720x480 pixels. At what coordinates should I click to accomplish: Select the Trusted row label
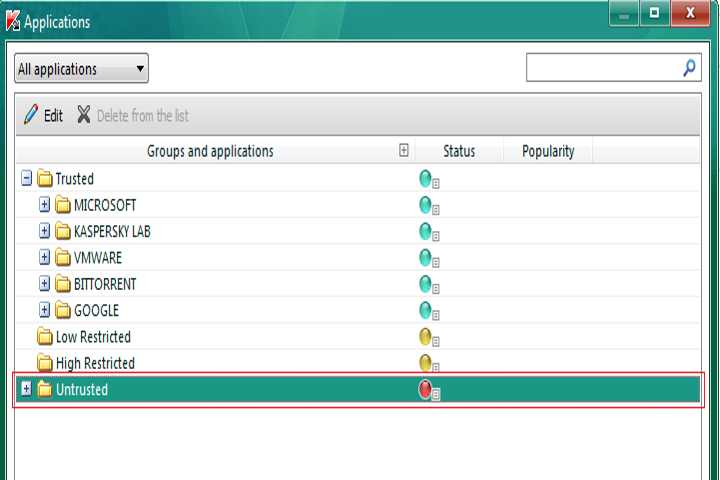(74, 179)
